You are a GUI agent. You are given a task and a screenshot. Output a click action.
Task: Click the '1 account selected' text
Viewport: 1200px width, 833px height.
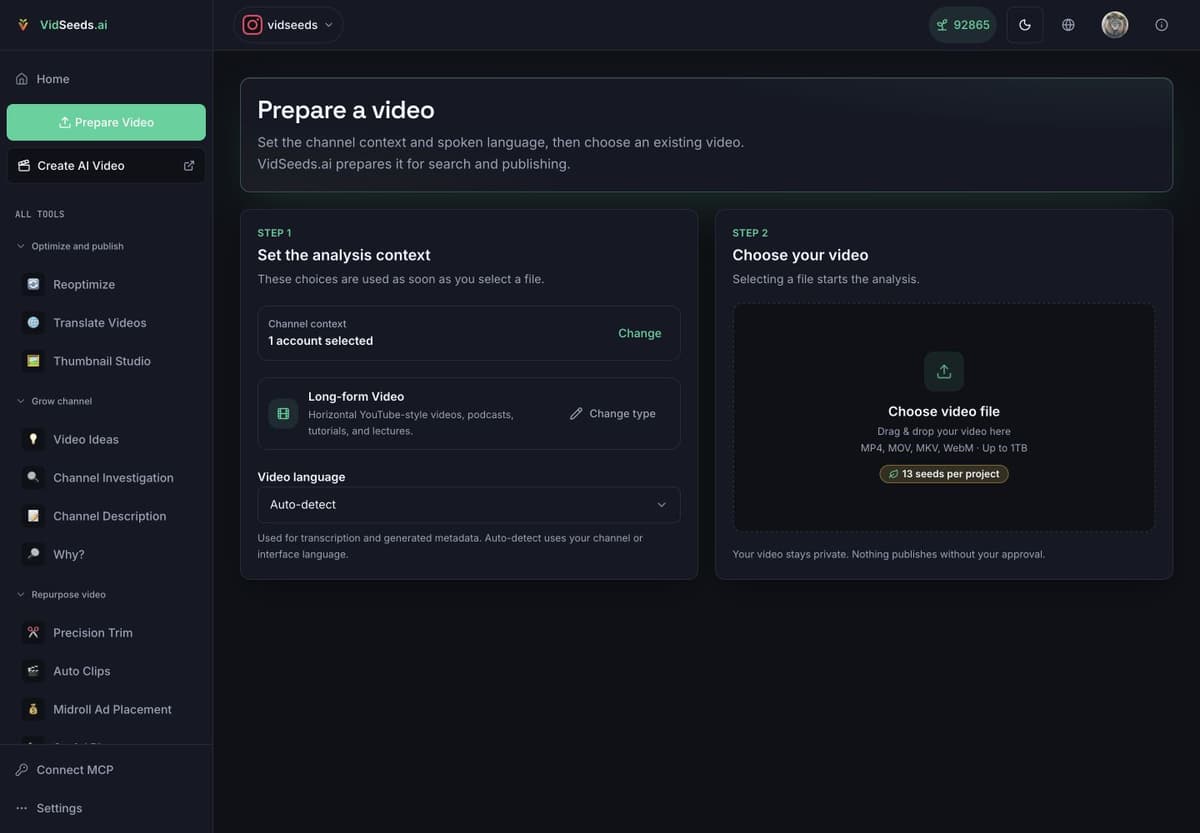[321, 341]
